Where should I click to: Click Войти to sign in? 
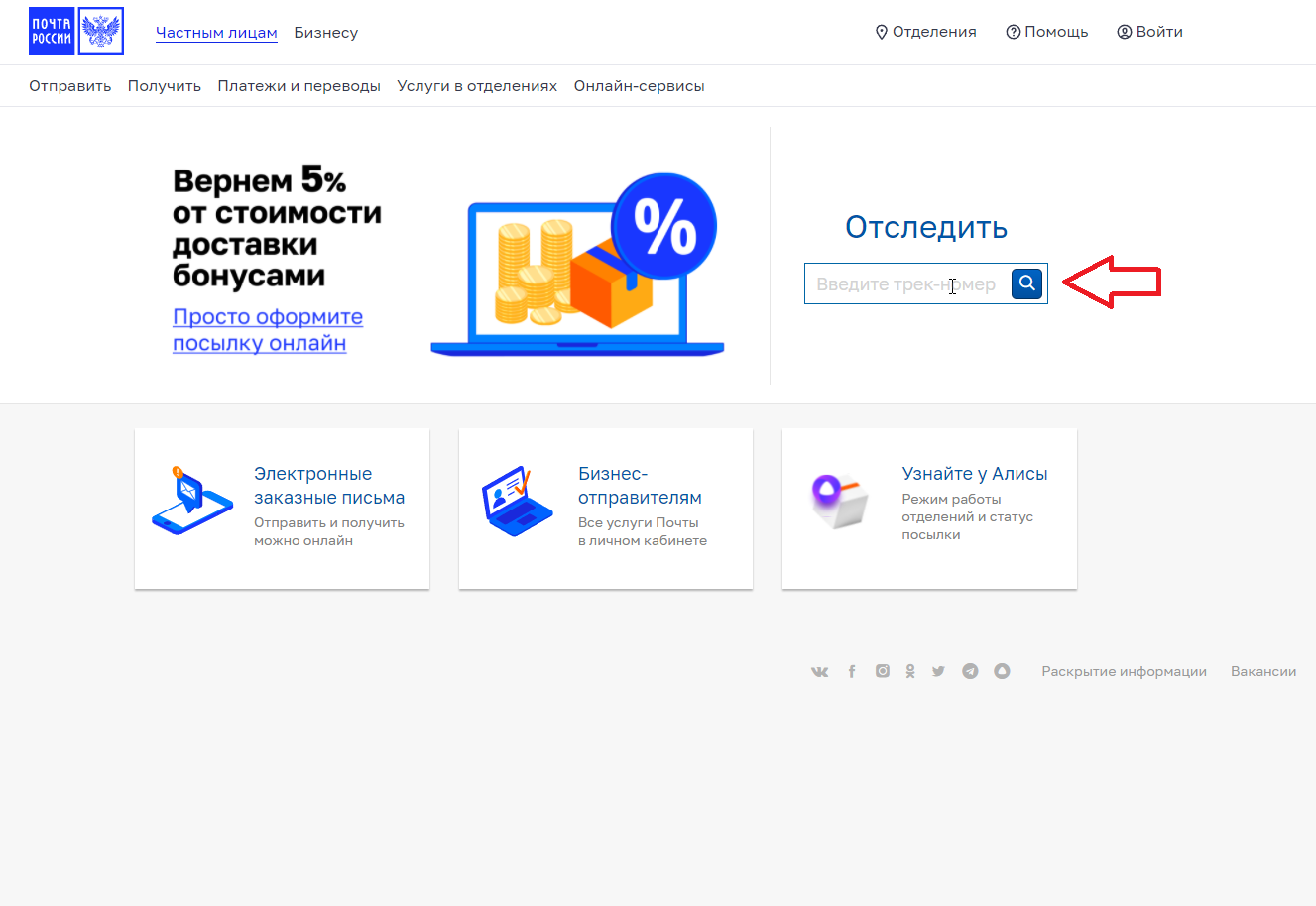(1150, 32)
